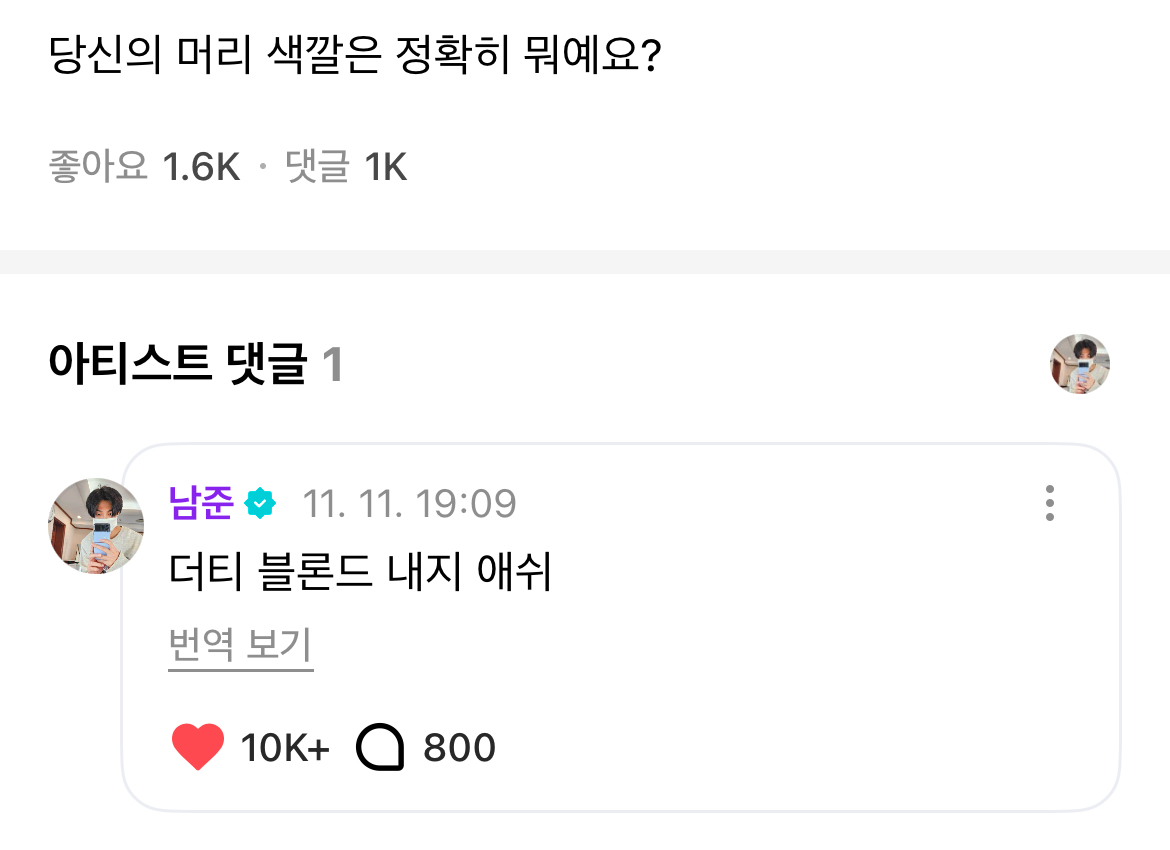Click the 10K+ like count on the comment
The height and width of the screenshot is (850, 1170).
[x=285, y=748]
